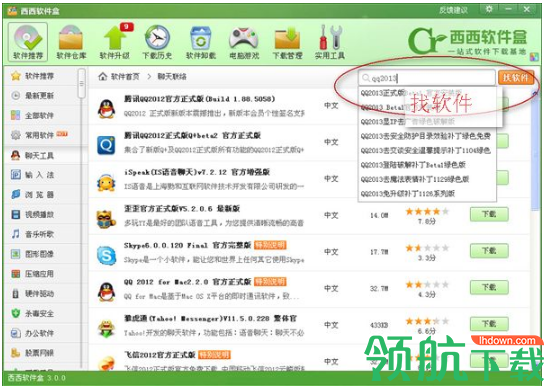Image resolution: width=544 pixels, height=388 pixels.
Task: Click the Skype app icon
Action: (x=106, y=255)
